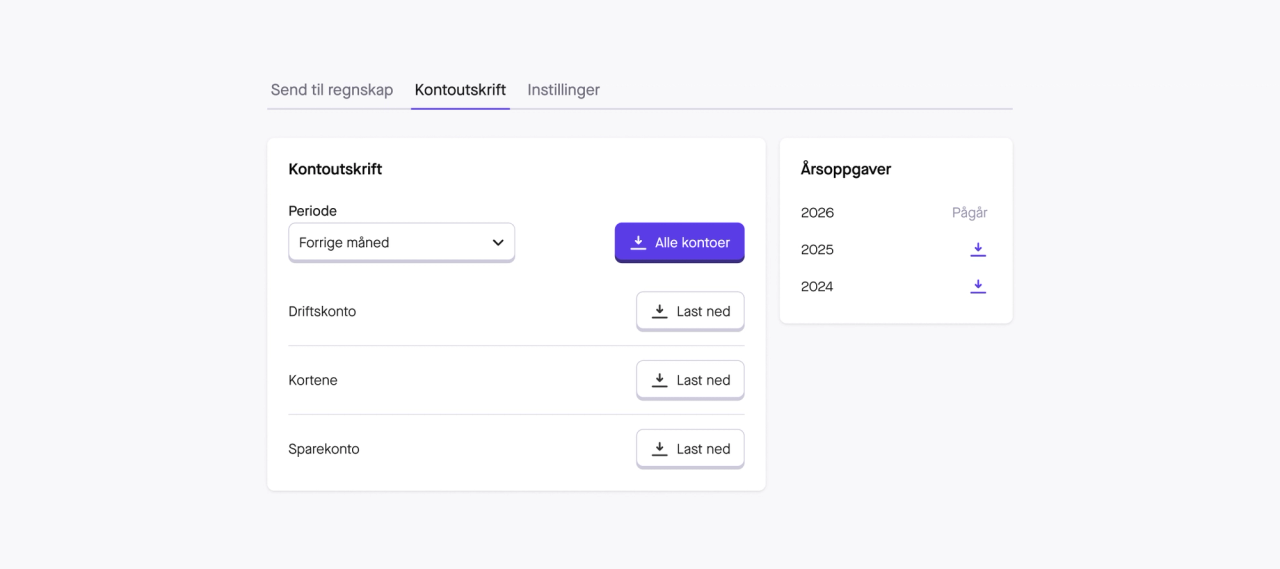Click the Kortene account label
The height and width of the screenshot is (569, 1280).
click(x=313, y=381)
